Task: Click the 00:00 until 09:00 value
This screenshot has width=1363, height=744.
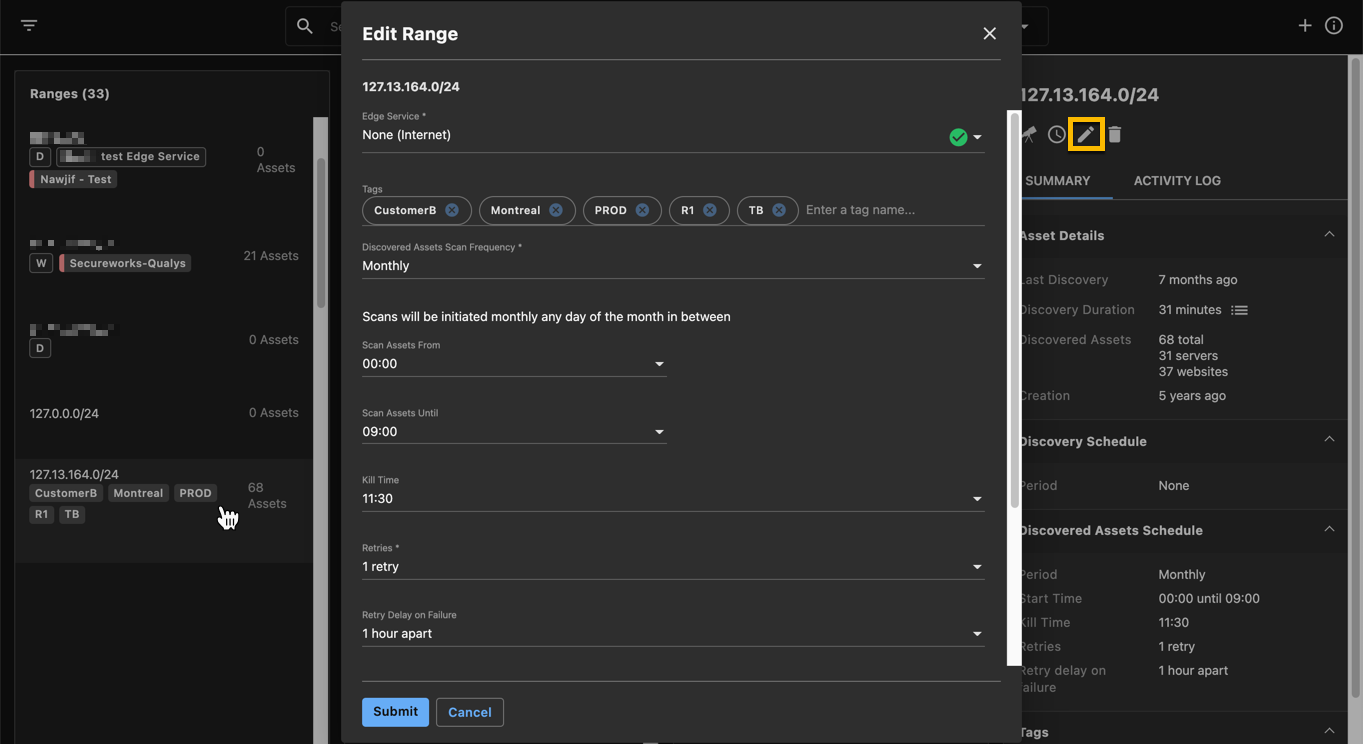Action: tap(1209, 599)
